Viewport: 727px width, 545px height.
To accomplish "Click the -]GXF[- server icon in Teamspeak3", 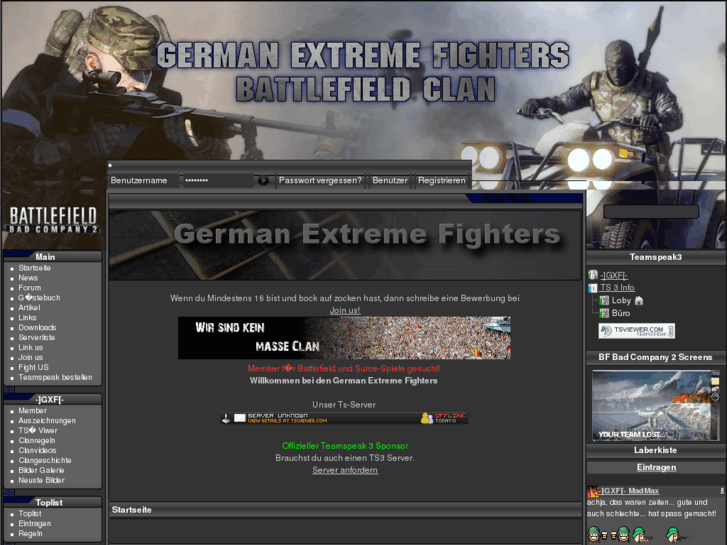I will 593,275.
